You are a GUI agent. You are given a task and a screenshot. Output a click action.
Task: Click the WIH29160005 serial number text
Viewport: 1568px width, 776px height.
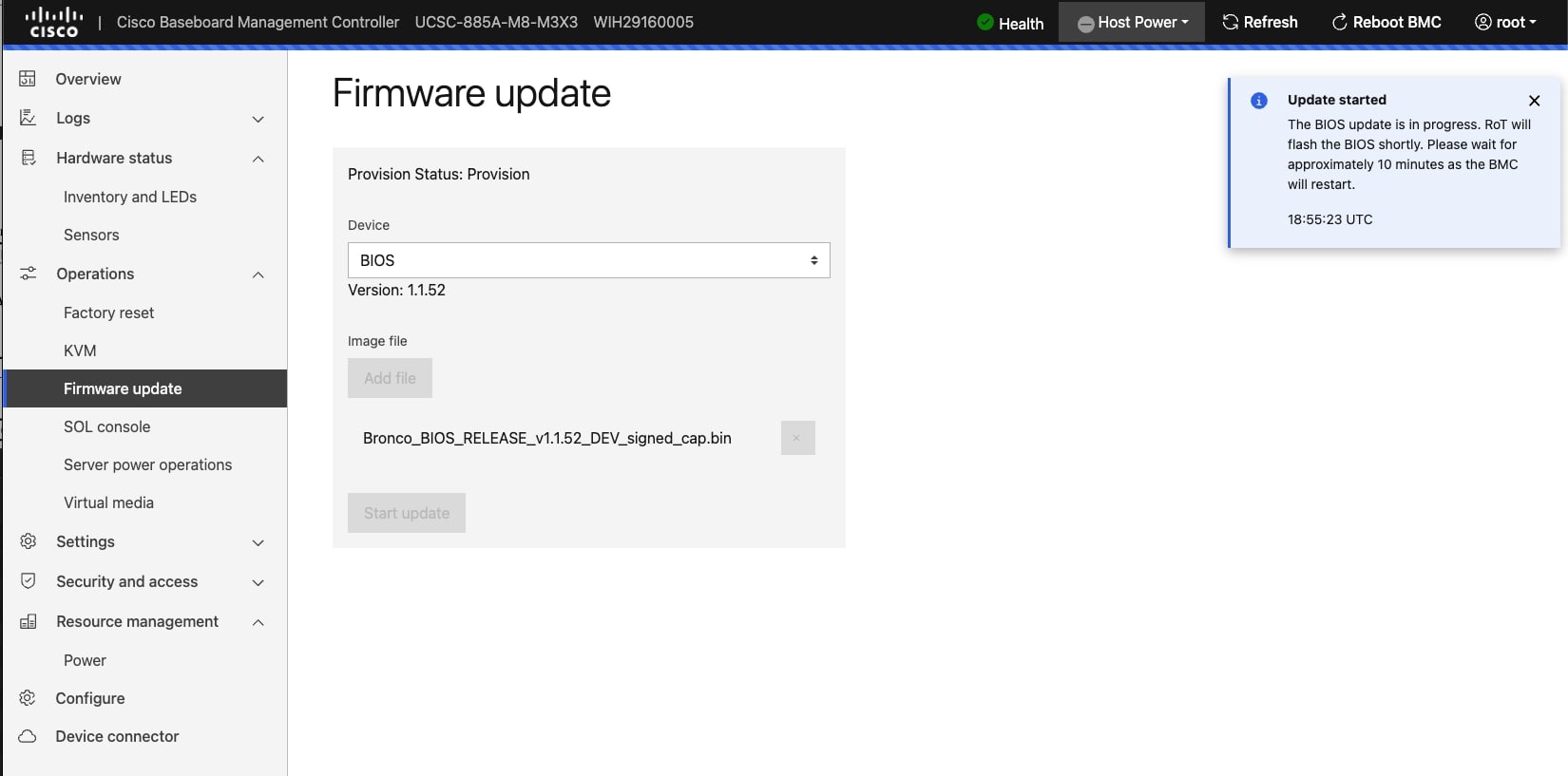(643, 22)
